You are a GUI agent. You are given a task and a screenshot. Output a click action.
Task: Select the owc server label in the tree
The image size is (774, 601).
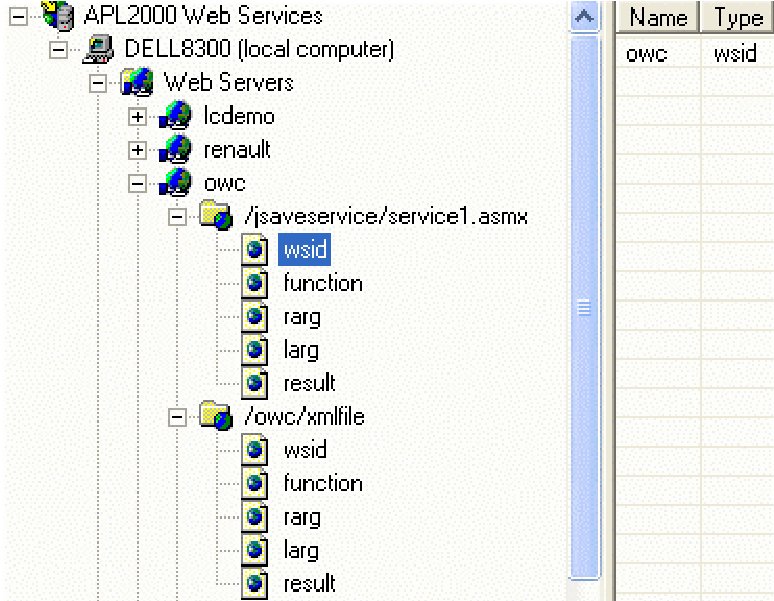(x=225, y=183)
